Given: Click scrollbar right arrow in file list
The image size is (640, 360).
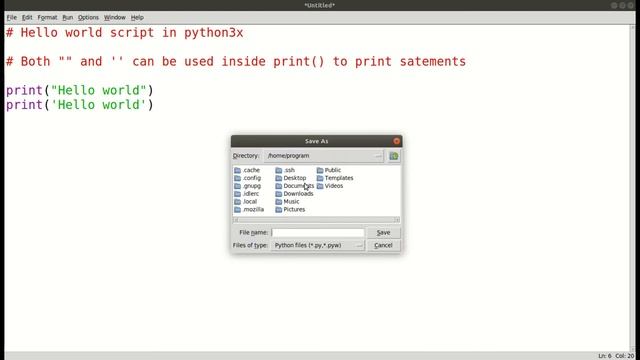Looking at the screenshot, I should tap(397, 220).
